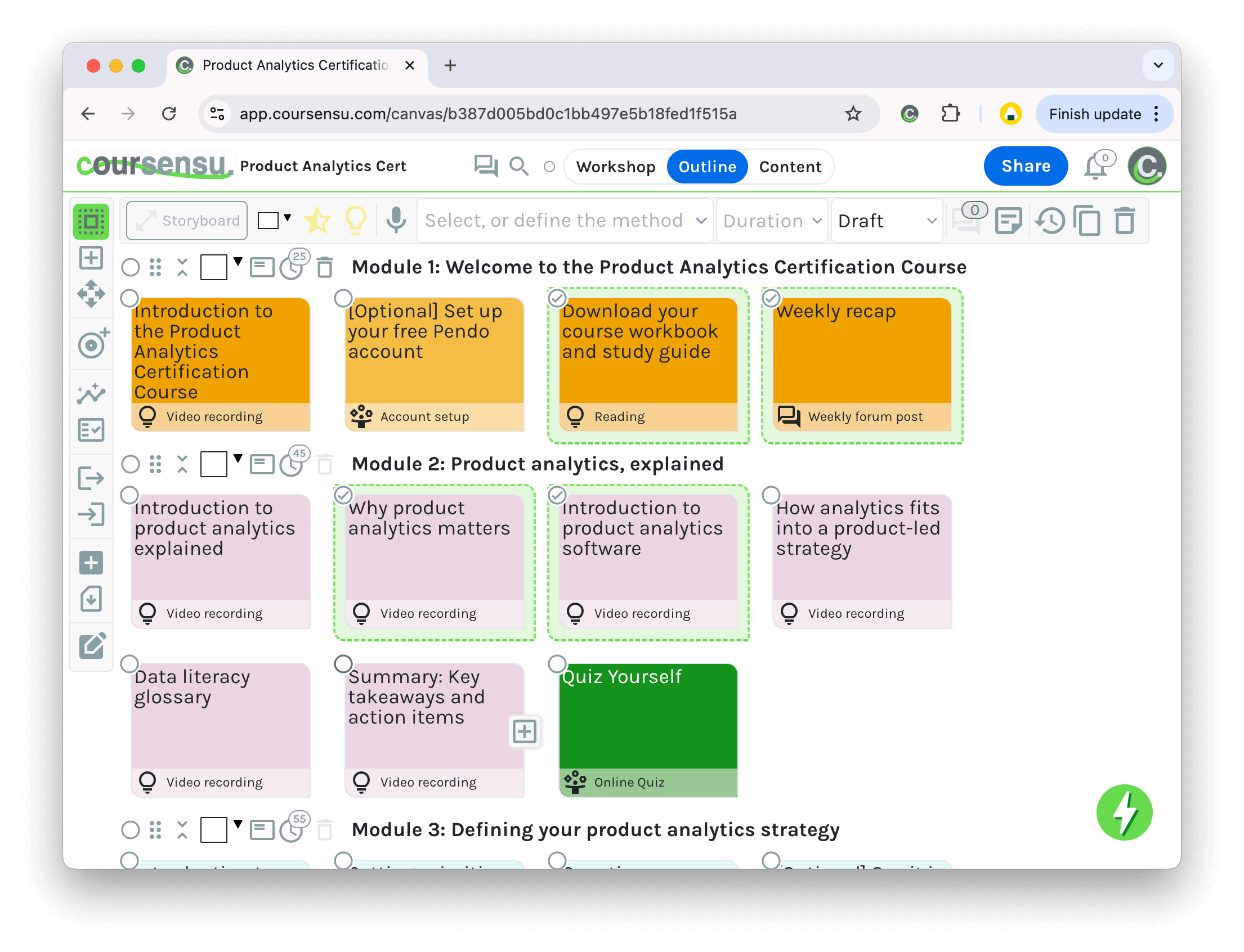Click the move arrows tool in sidebar
Viewport: 1244px width, 952px height.
tap(91, 294)
